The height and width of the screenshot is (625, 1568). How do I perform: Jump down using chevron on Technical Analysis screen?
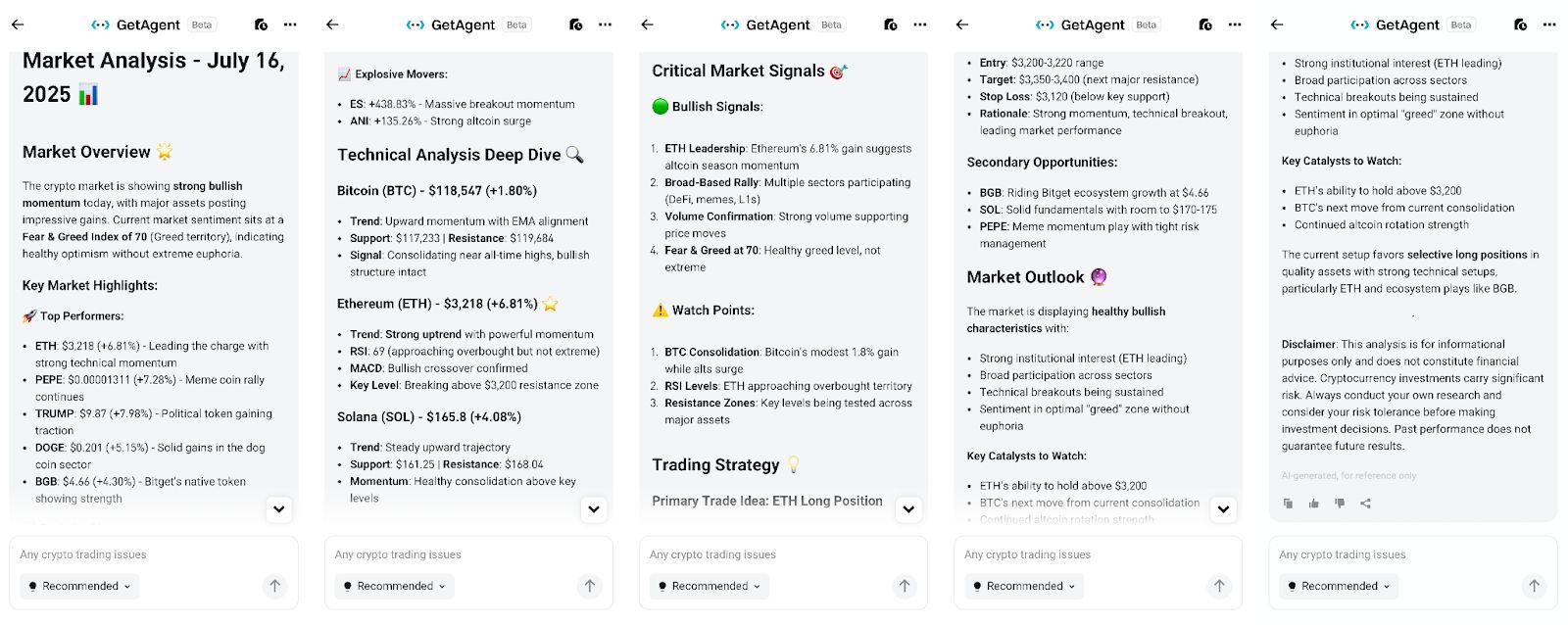(x=594, y=508)
